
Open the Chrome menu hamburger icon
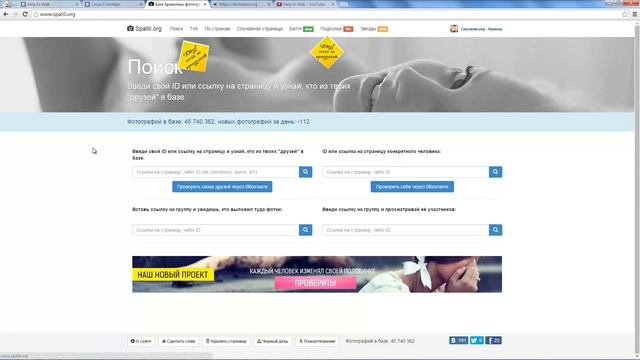(x=635, y=14)
